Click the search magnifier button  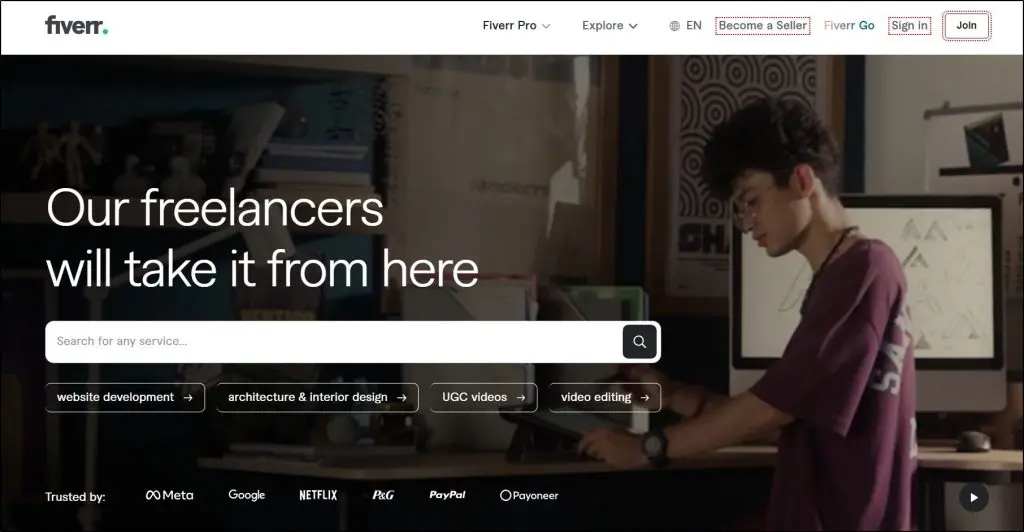[x=639, y=341]
